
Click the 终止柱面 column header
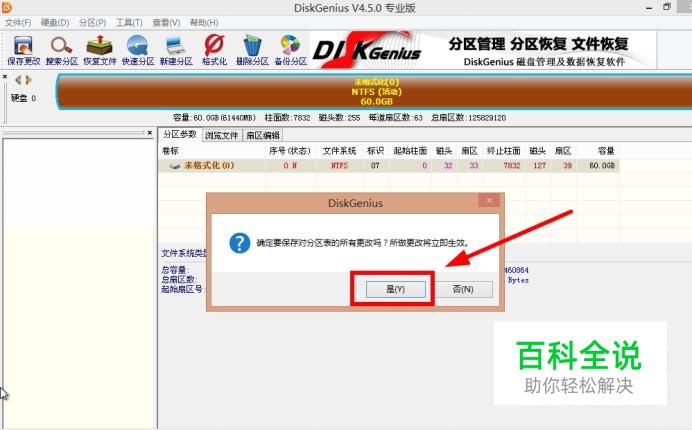pos(504,151)
